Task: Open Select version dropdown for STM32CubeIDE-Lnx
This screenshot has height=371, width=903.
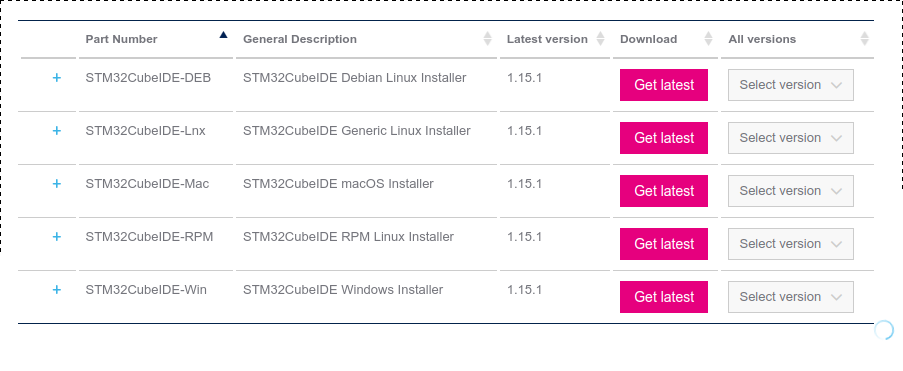Action: coord(791,138)
